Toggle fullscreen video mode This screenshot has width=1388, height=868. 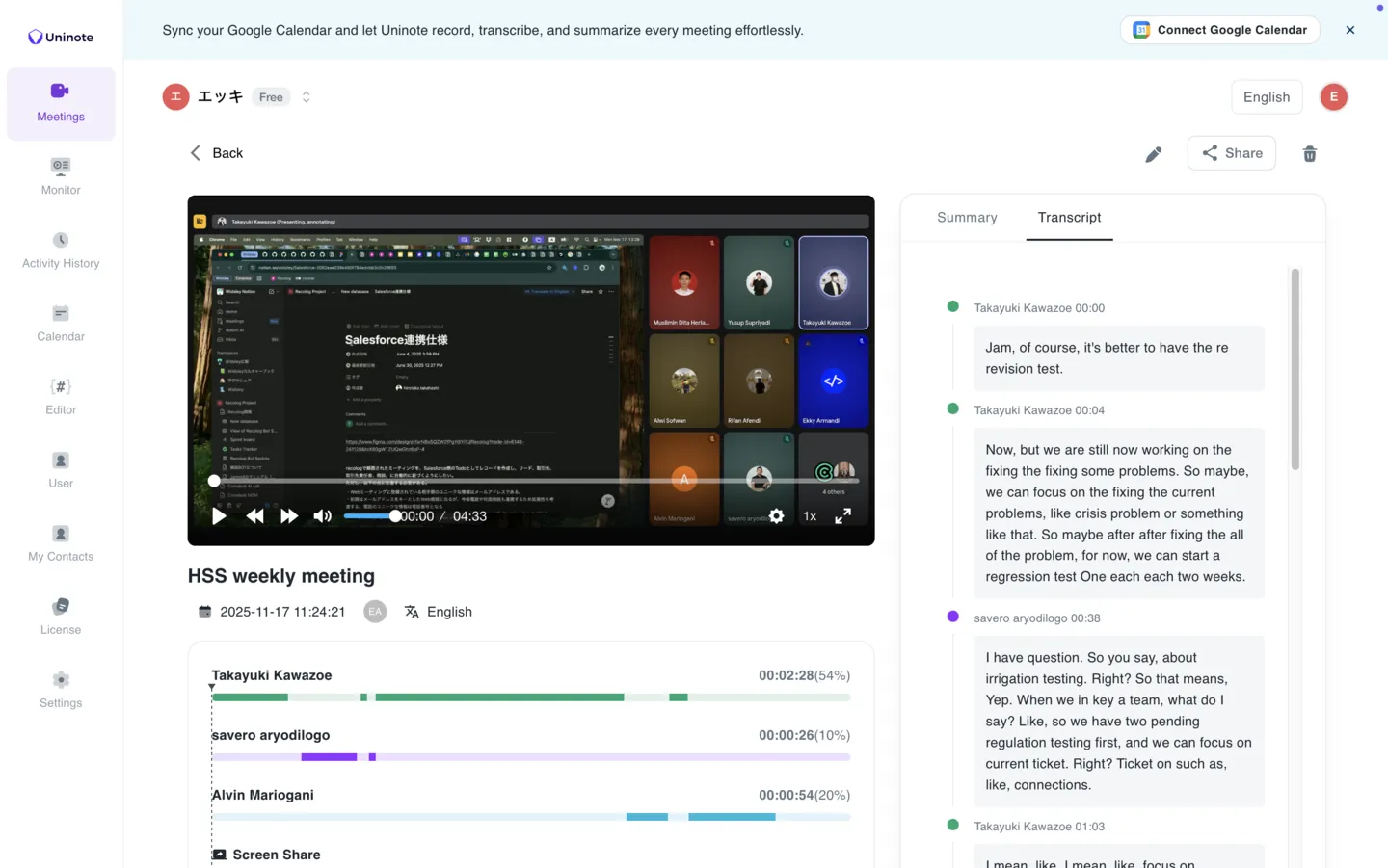pos(842,516)
